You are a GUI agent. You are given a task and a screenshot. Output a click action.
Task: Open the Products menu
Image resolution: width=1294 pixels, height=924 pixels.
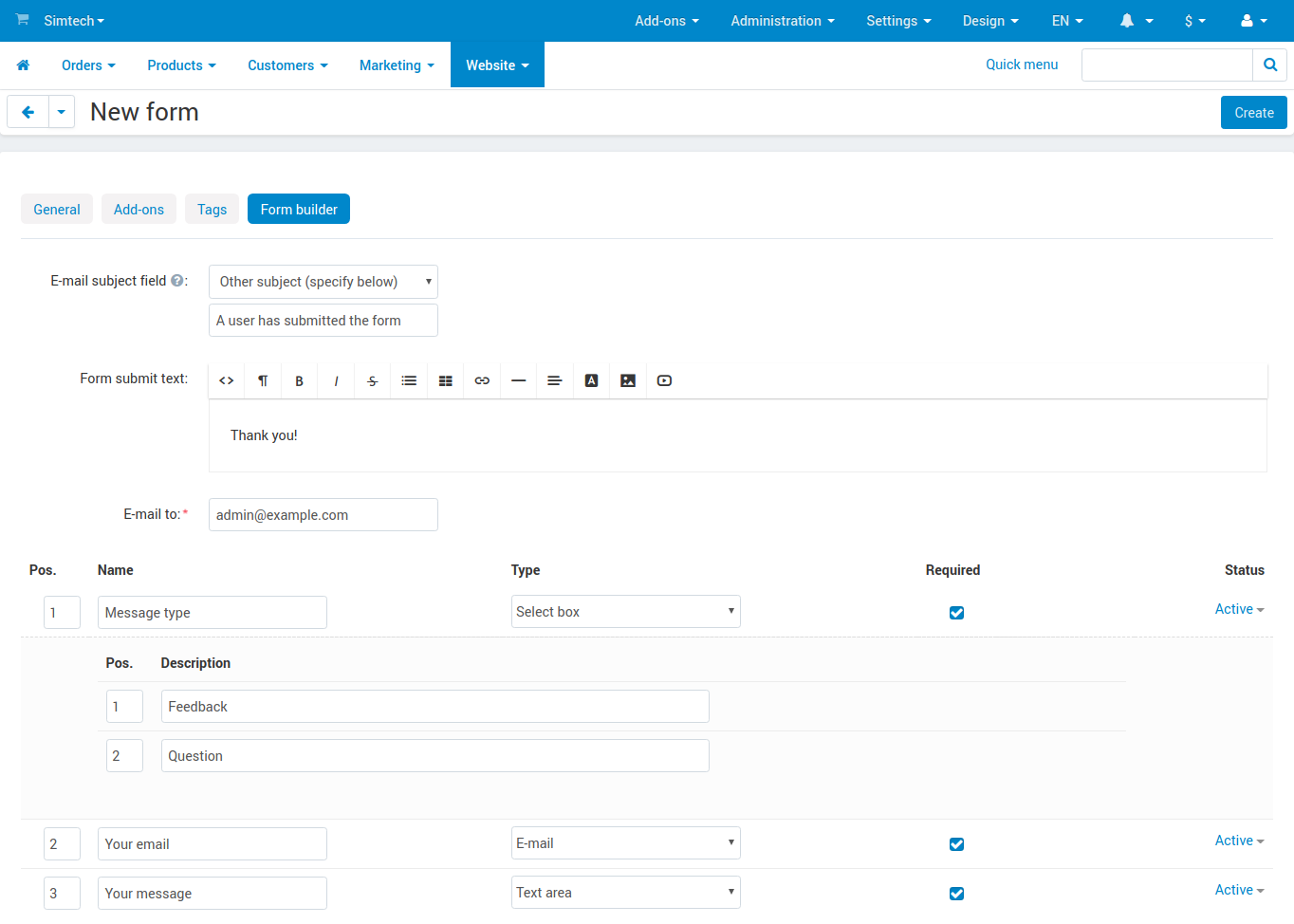[181, 65]
